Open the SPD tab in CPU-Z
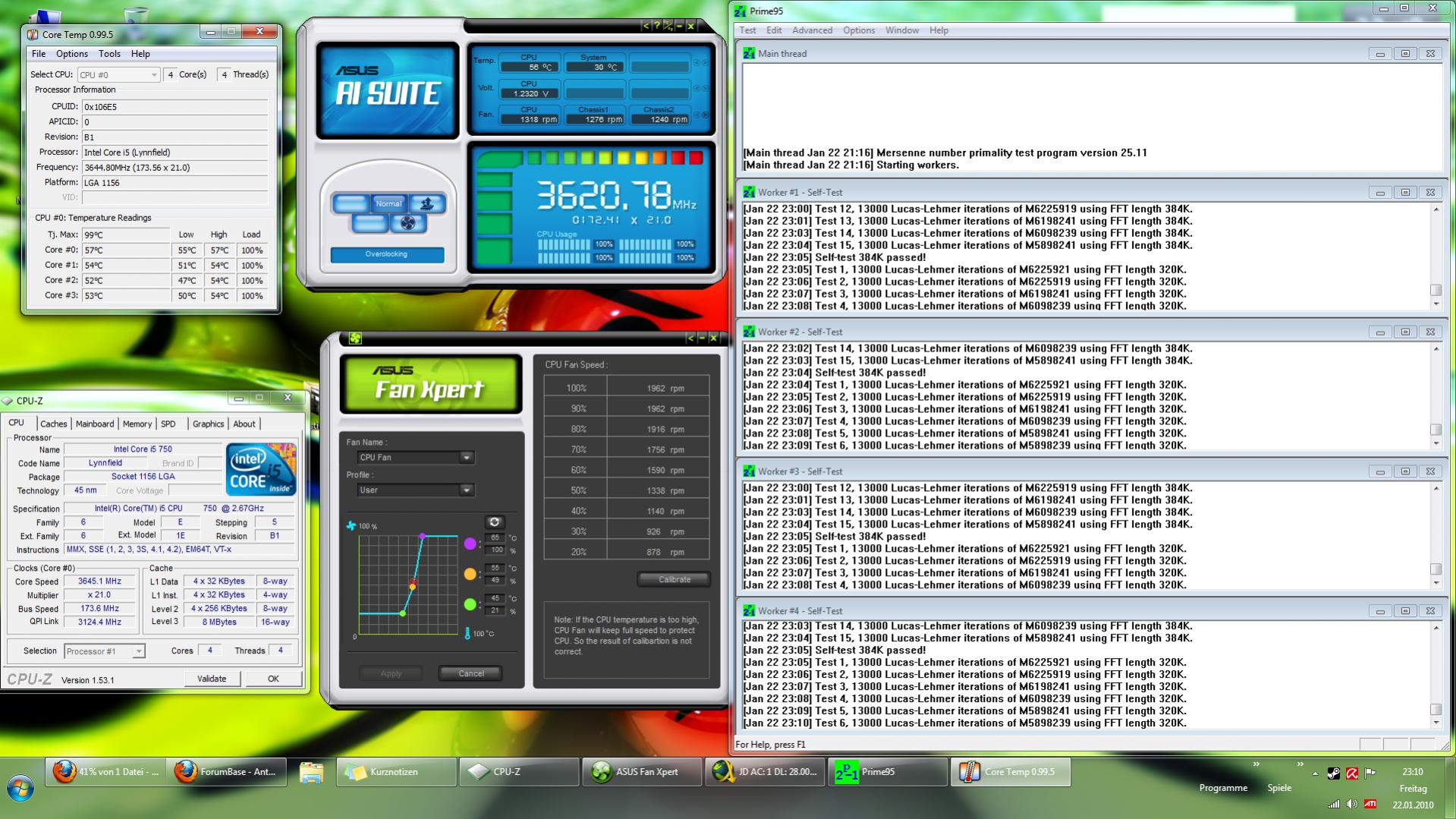 point(168,424)
